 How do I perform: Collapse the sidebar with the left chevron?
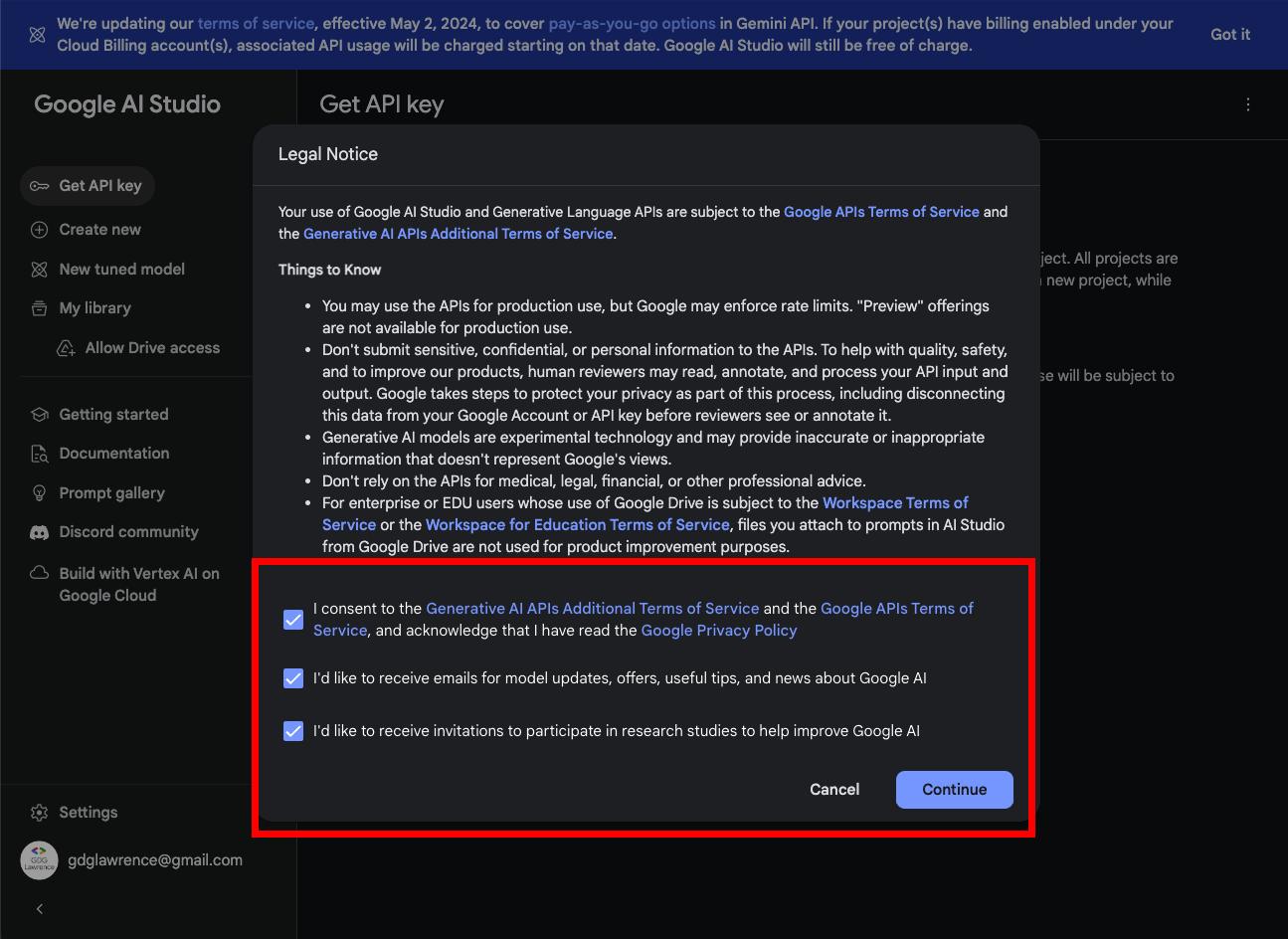[40, 908]
